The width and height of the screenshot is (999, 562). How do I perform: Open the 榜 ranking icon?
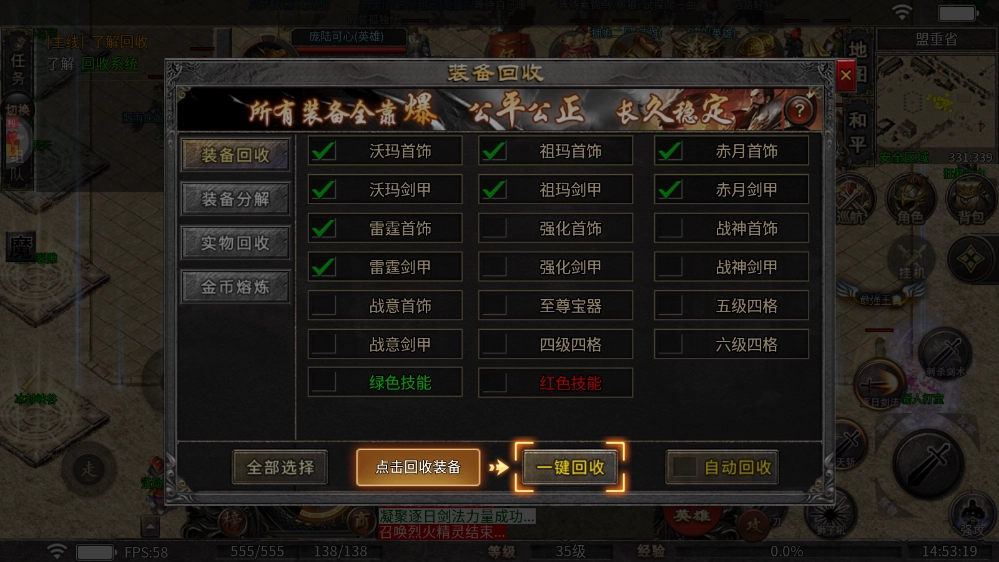pos(232,521)
